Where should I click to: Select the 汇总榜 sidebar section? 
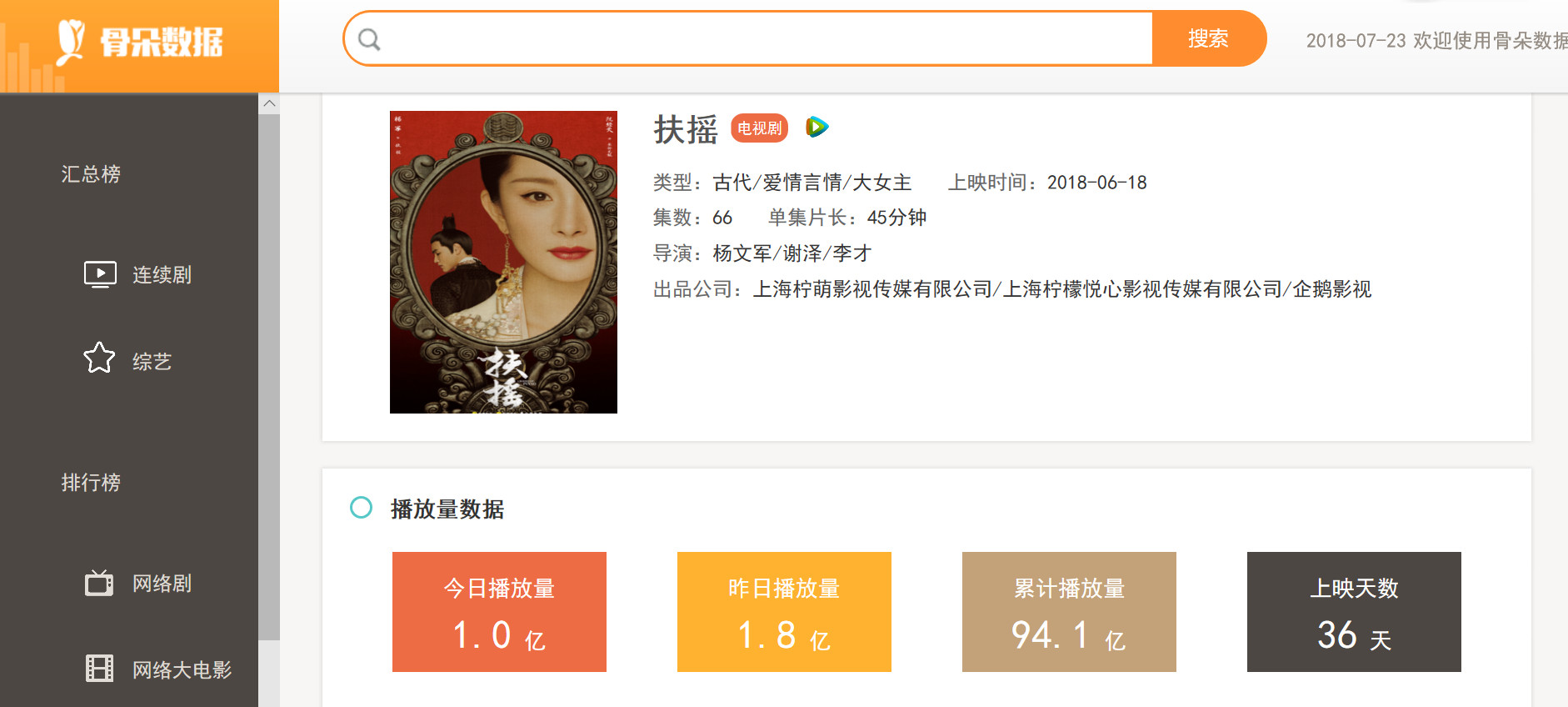click(91, 173)
